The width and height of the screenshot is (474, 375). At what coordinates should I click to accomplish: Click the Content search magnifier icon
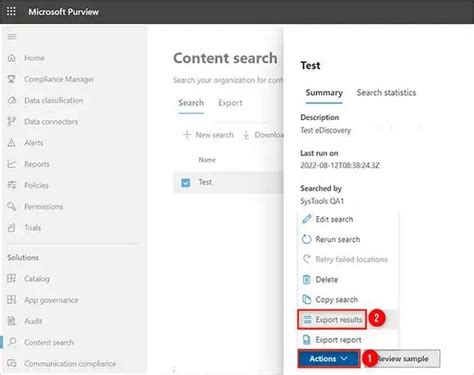[x=12, y=342]
